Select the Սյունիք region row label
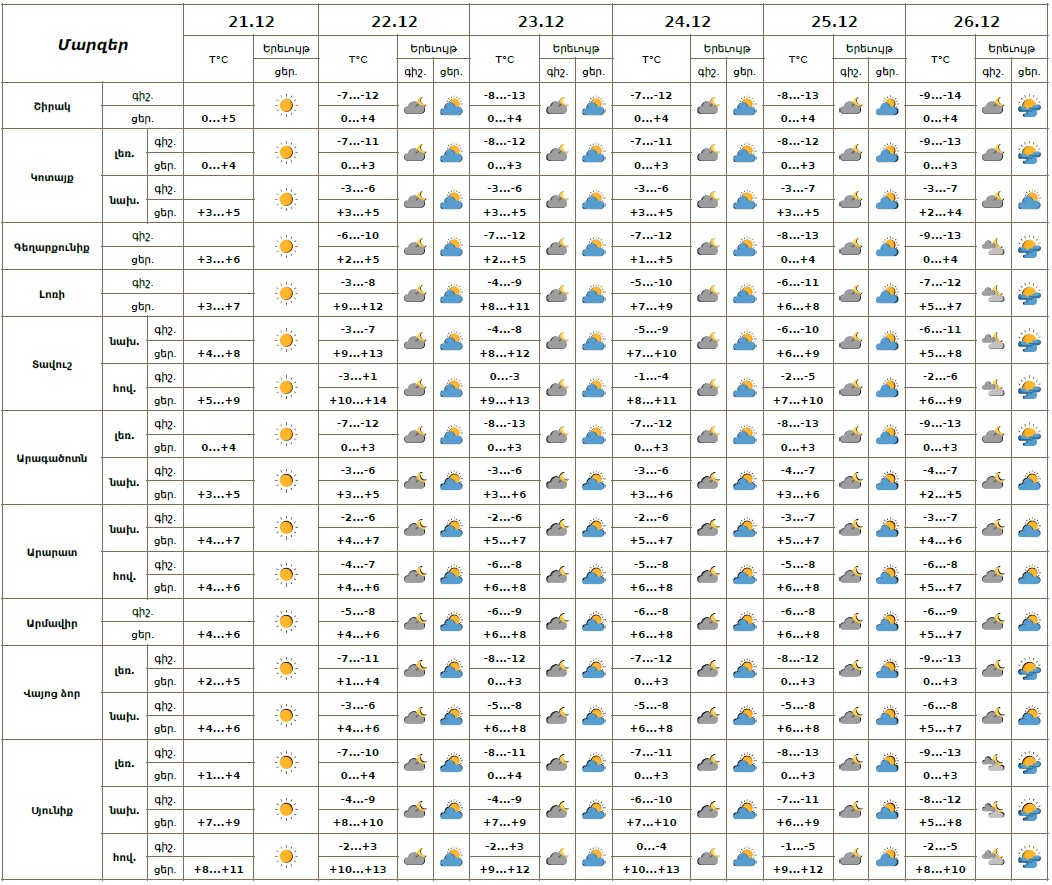Viewport: 1052px width, 885px height. click(52, 810)
